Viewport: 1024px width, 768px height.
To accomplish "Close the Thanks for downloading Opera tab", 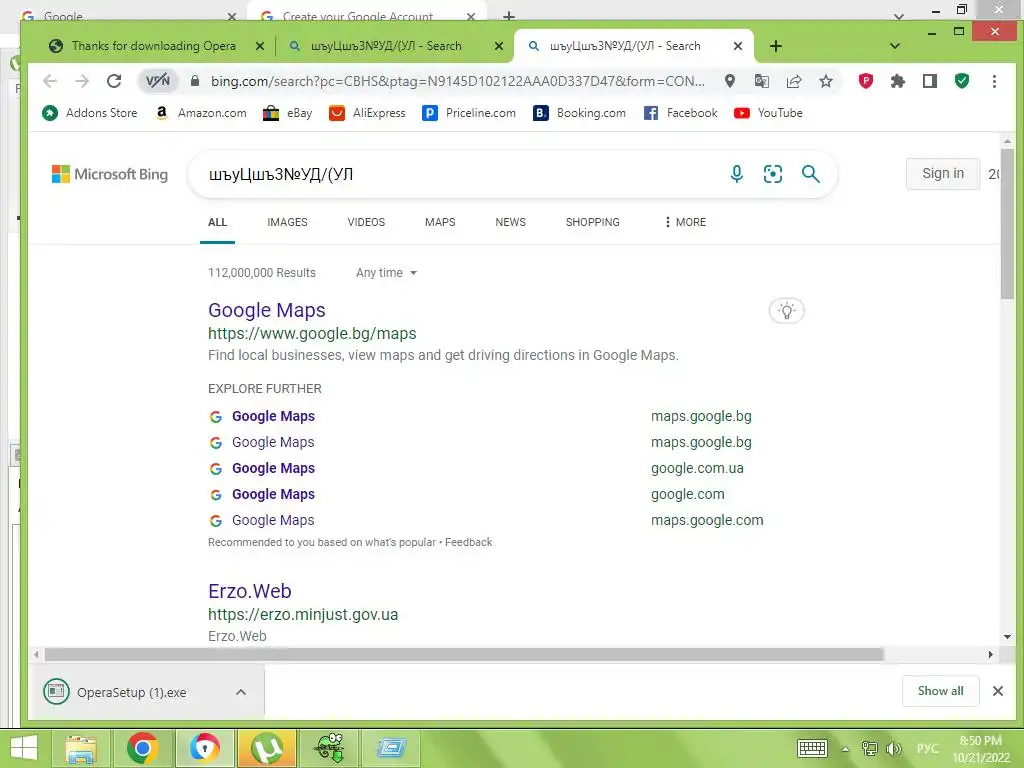I will [259, 46].
